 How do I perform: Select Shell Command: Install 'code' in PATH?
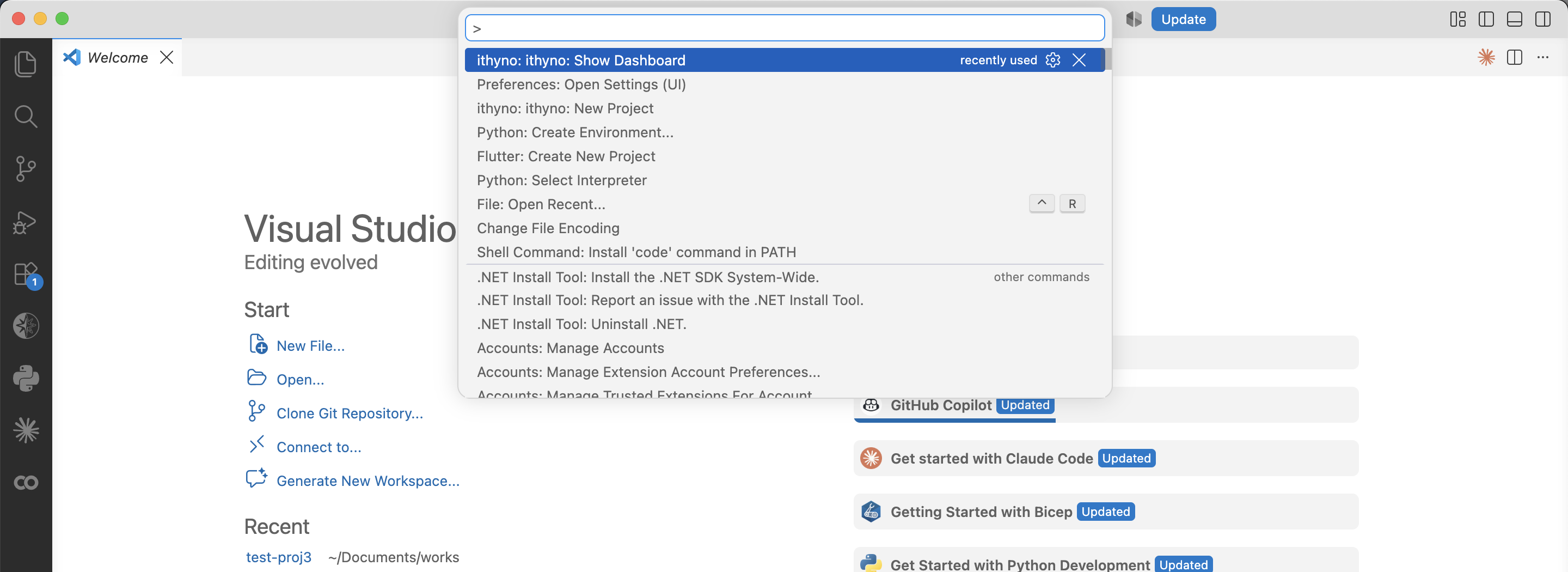click(785, 252)
